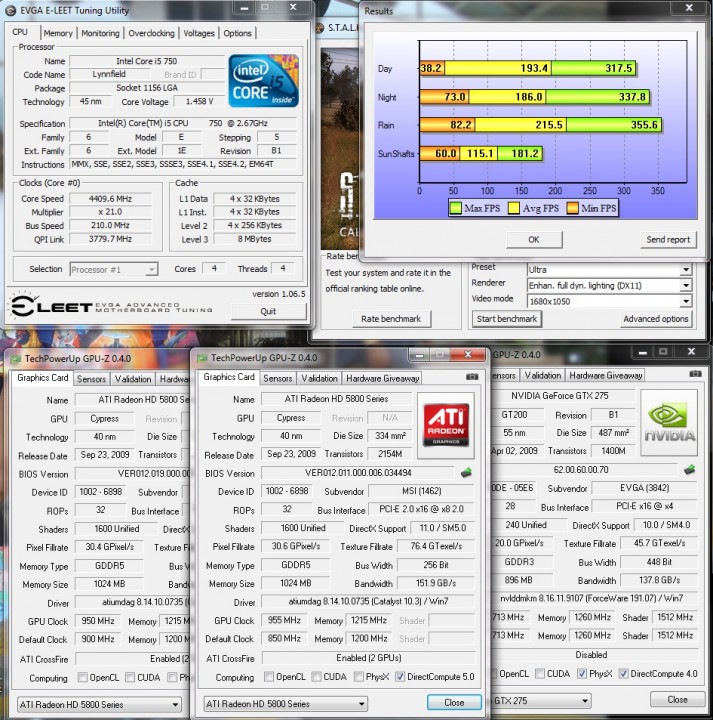Click BIOS chip icon in GTX 275 GPU-Z
713x720 pixels.
click(x=689, y=469)
